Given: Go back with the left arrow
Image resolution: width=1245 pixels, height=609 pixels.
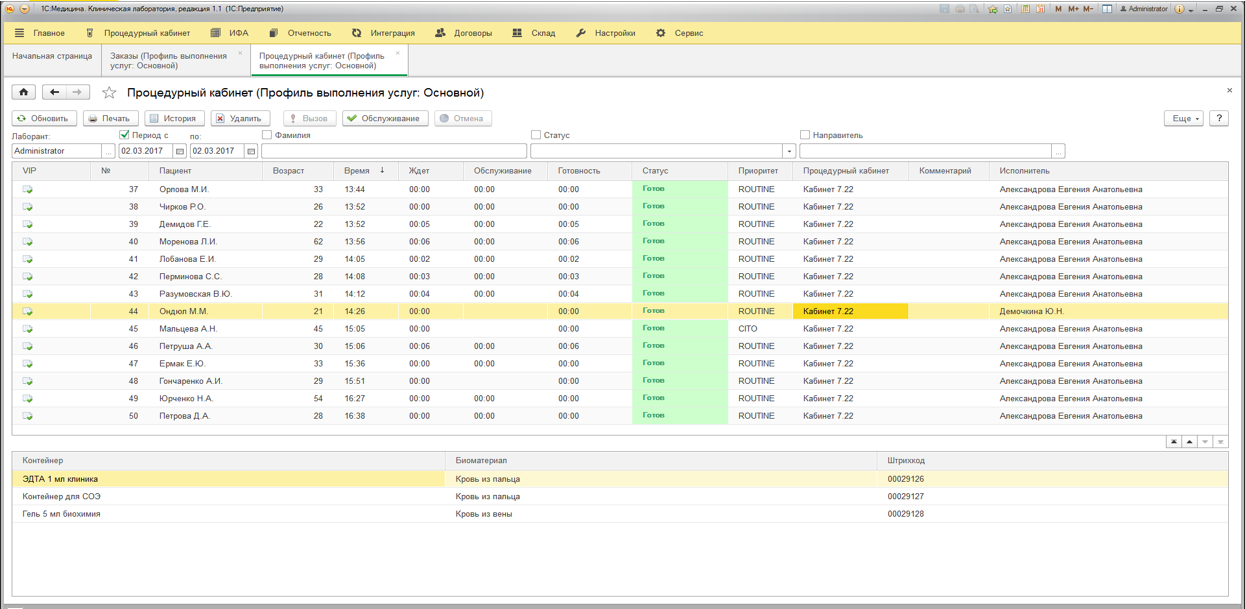Looking at the screenshot, I should 54,92.
